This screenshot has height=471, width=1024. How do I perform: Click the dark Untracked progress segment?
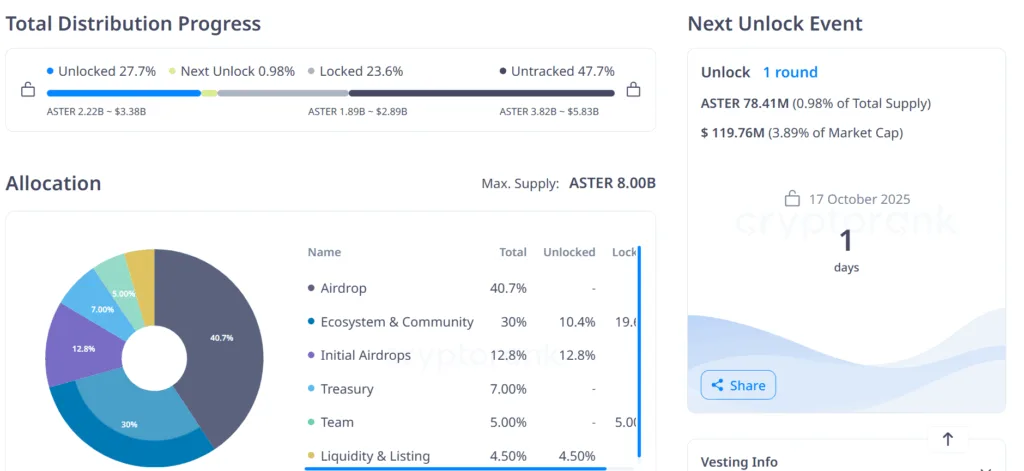click(482, 93)
